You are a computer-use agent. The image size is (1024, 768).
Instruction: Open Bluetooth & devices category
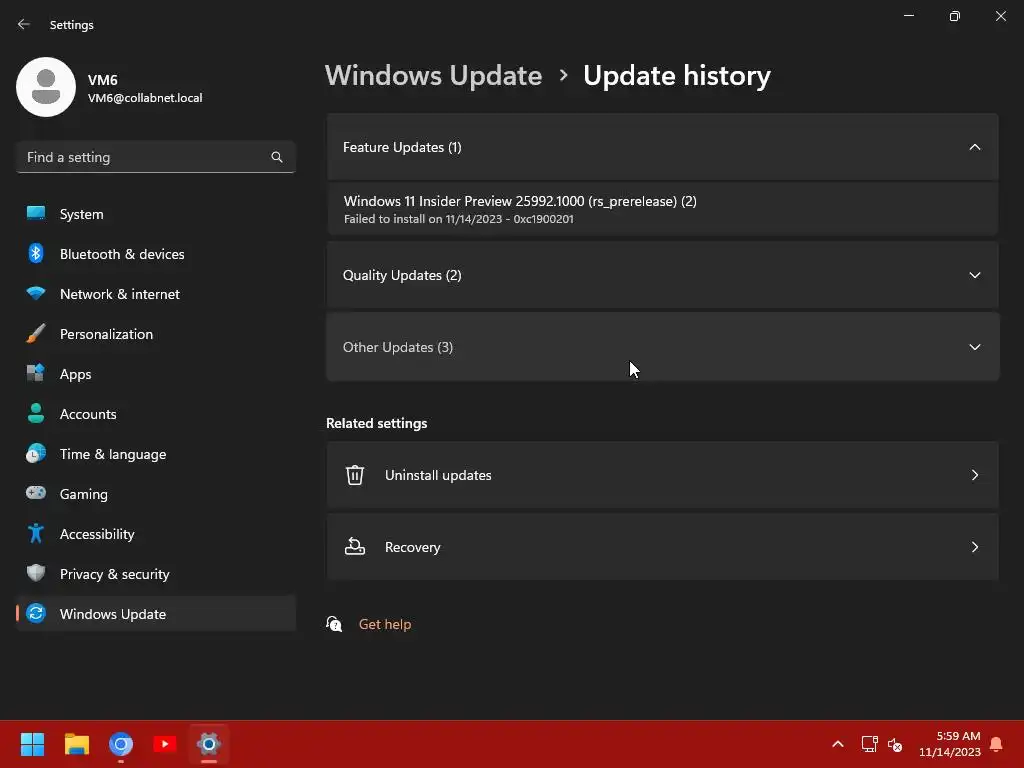click(x=155, y=253)
